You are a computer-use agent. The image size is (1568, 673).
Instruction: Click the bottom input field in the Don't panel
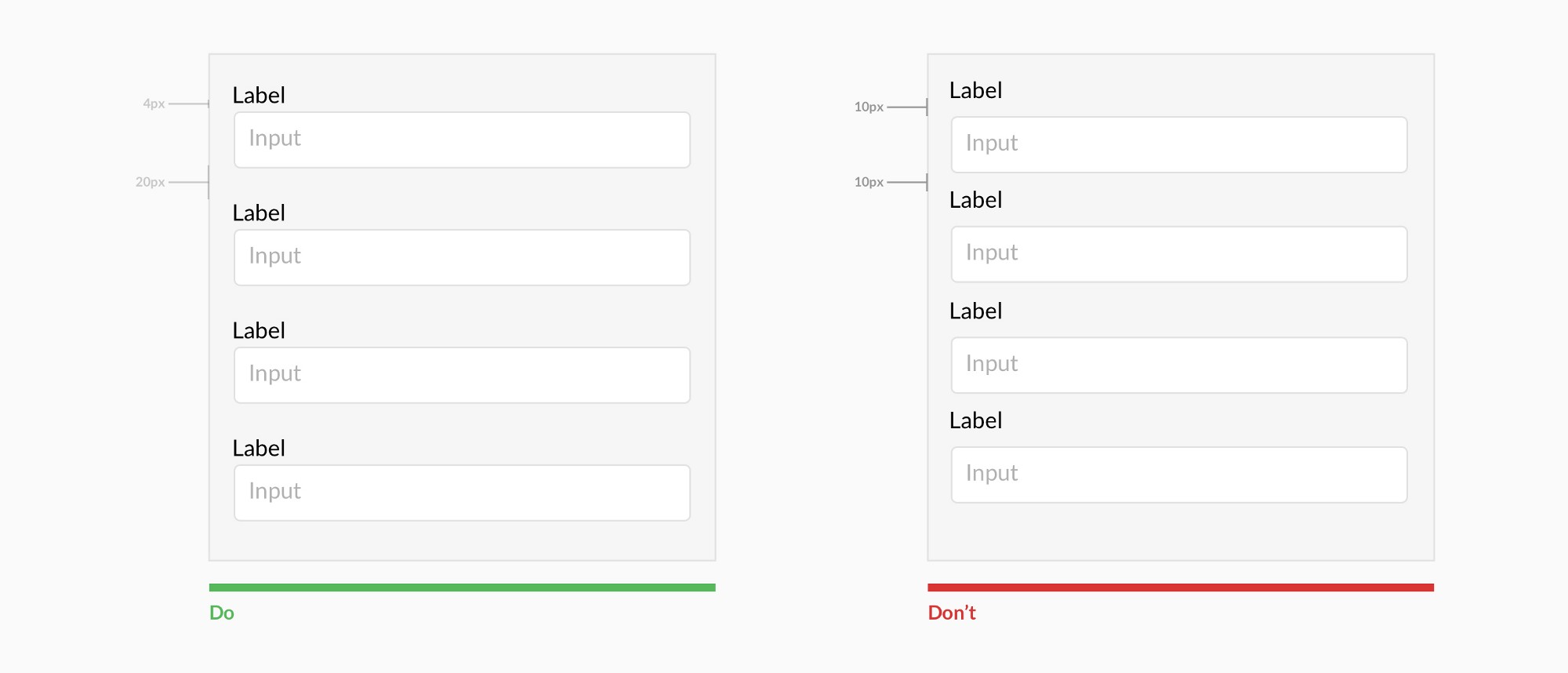(1179, 475)
